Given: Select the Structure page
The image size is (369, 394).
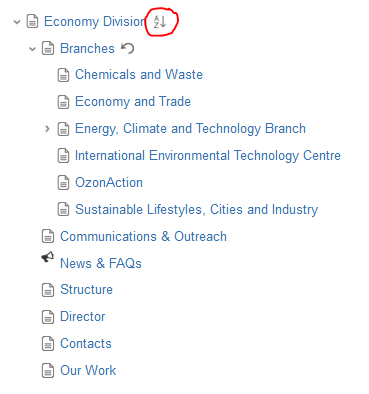Looking at the screenshot, I should click(x=86, y=289).
